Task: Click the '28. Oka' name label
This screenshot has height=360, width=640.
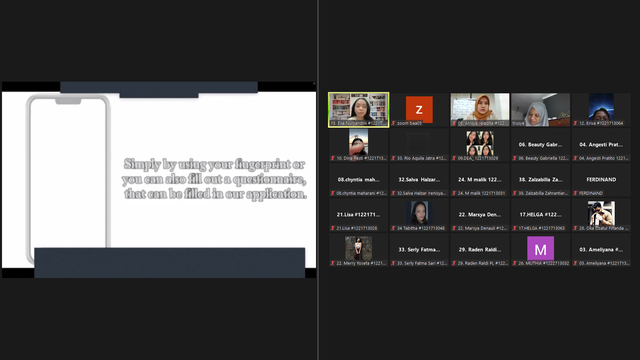Action: [604, 228]
